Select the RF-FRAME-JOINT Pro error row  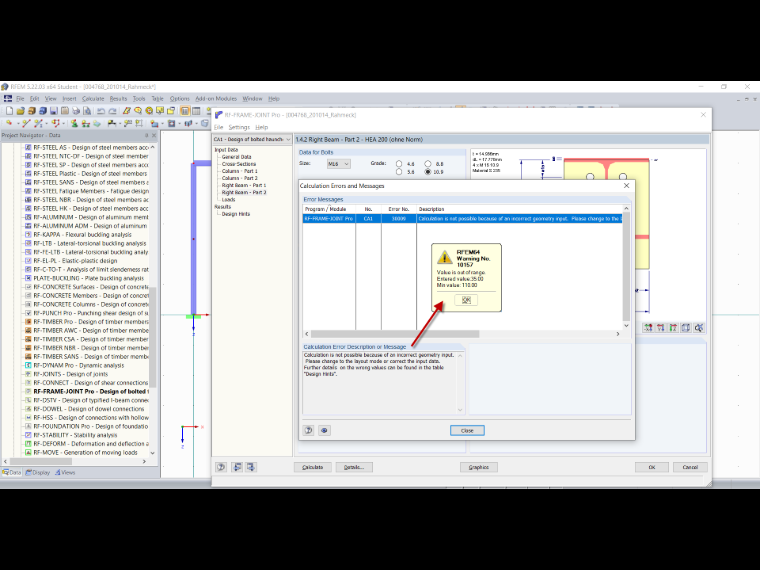point(462,219)
